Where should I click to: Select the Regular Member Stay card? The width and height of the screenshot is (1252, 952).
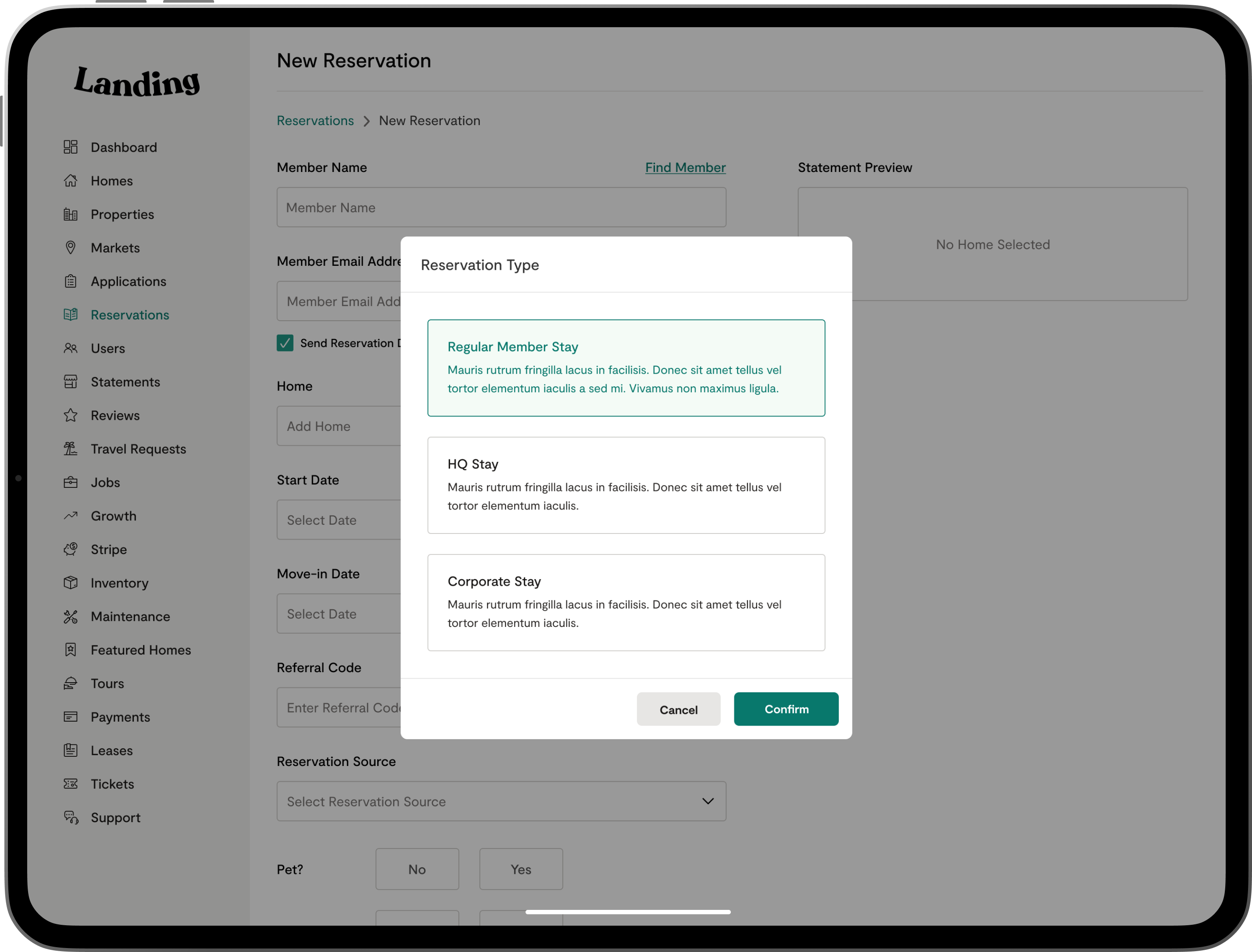[626, 368]
